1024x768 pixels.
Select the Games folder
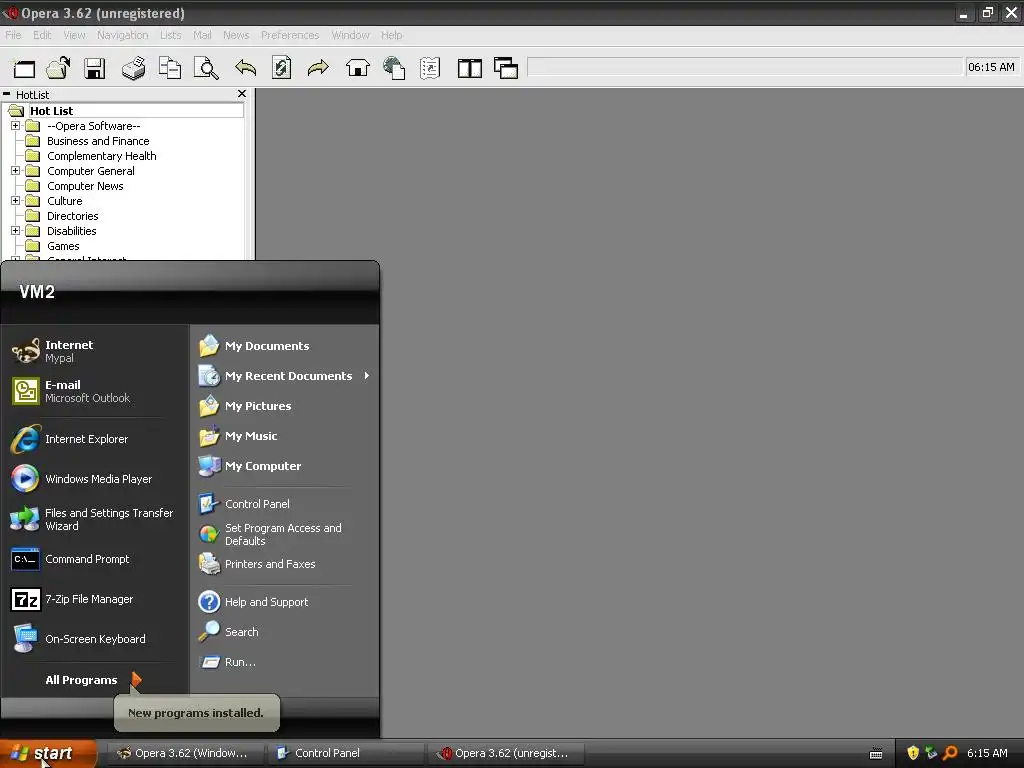63,246
